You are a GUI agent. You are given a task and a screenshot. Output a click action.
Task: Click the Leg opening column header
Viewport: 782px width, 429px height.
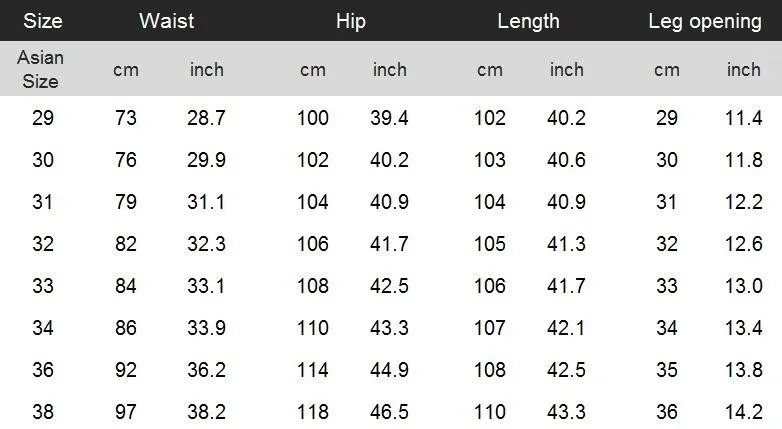[x=704, y=21]
